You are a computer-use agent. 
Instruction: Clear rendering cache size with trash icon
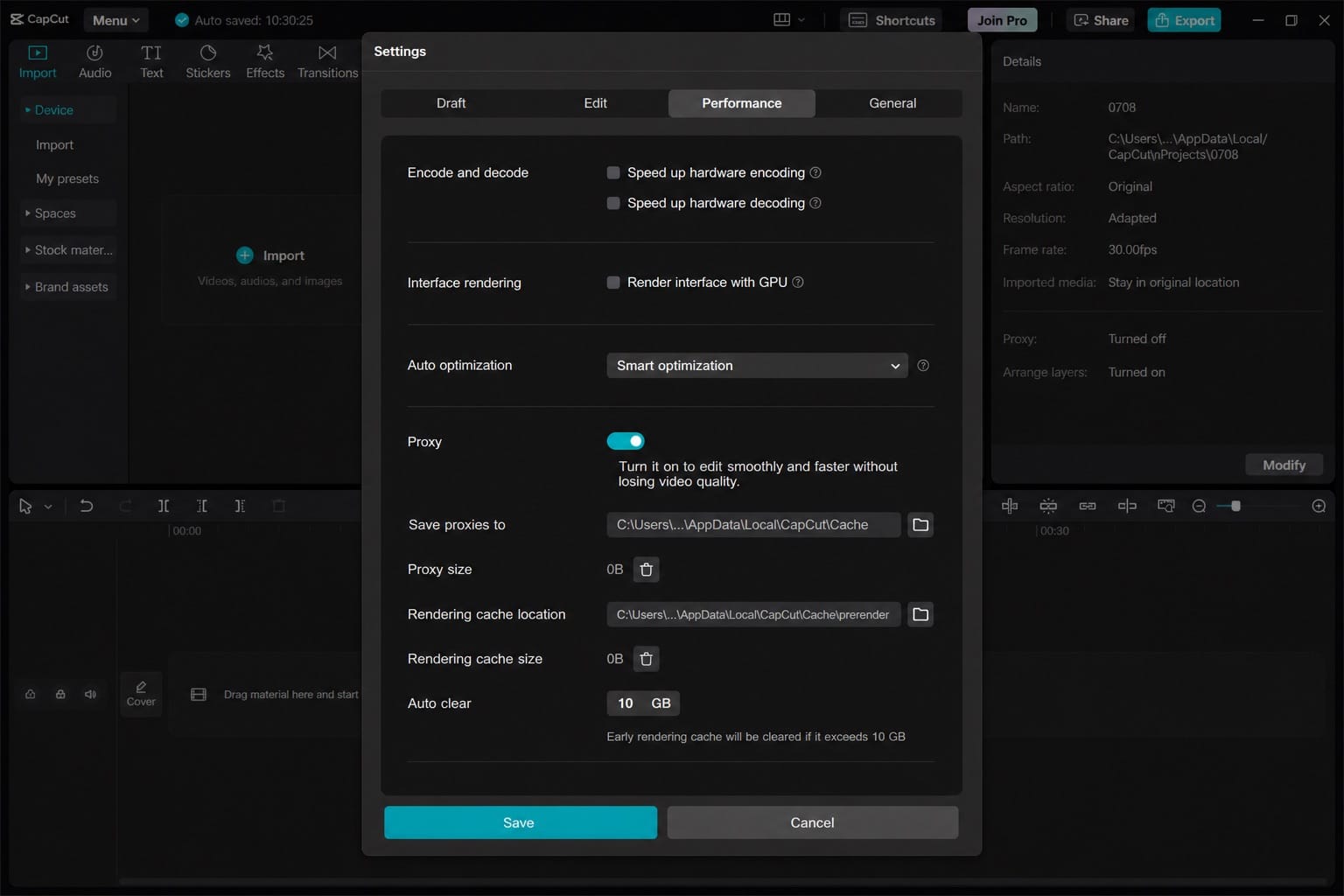646,659
